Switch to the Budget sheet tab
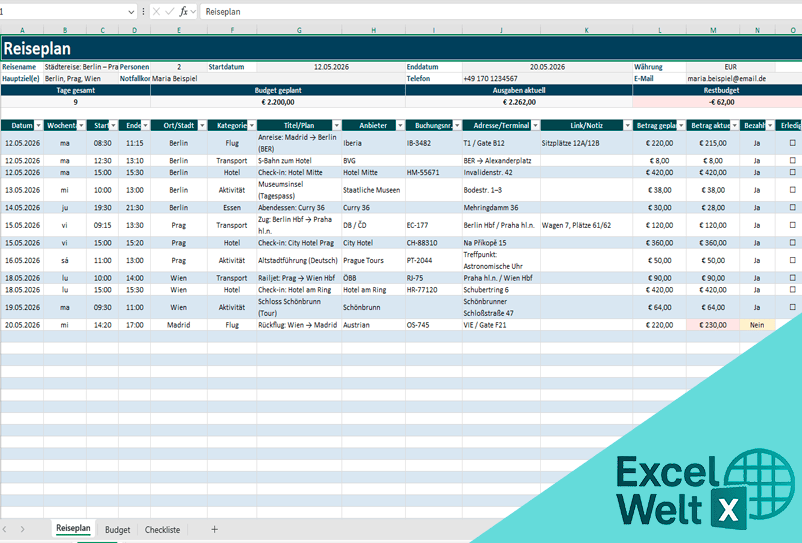 117,529
